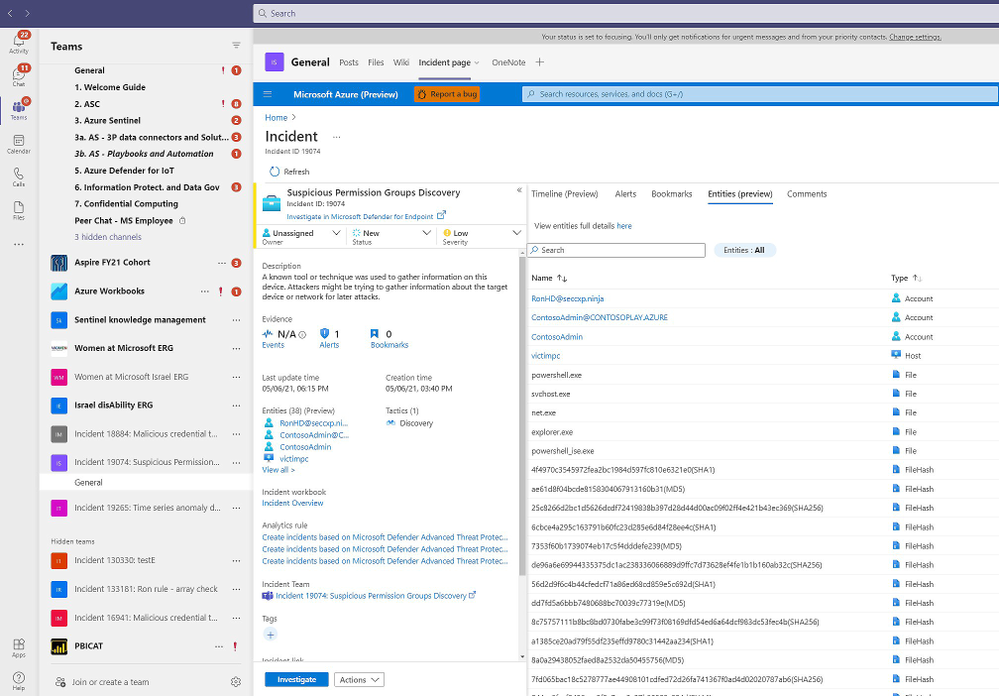Click the entities Search field
Image resolution: width=999 pixels, height=696 pixels.
point(620,250)
